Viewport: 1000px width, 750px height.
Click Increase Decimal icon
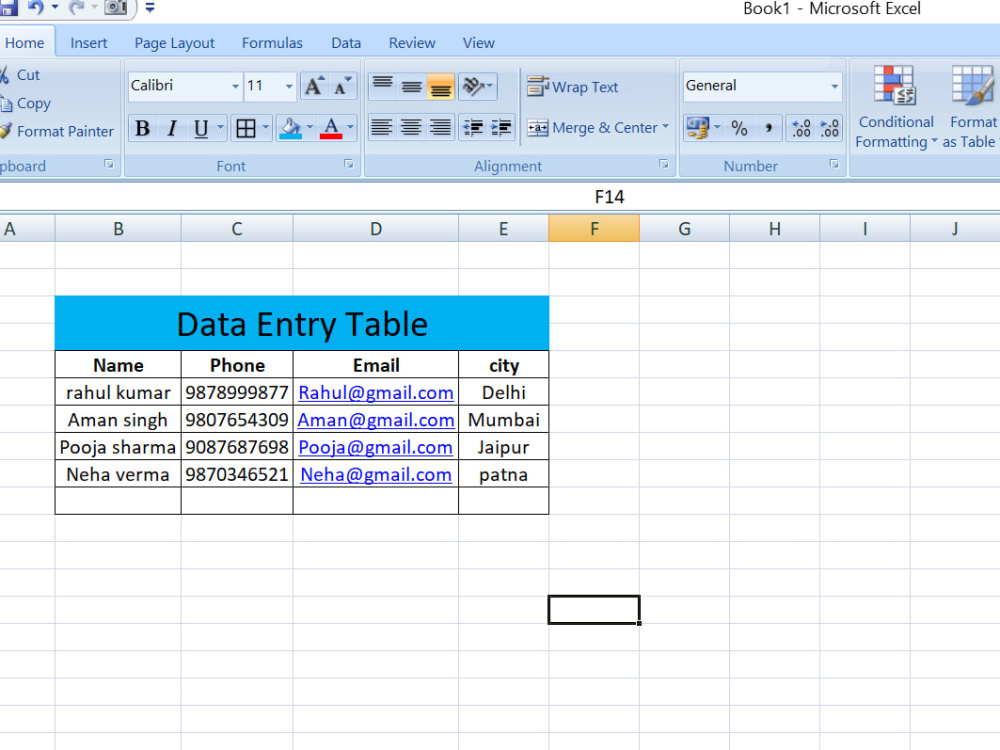coord(801,128)
